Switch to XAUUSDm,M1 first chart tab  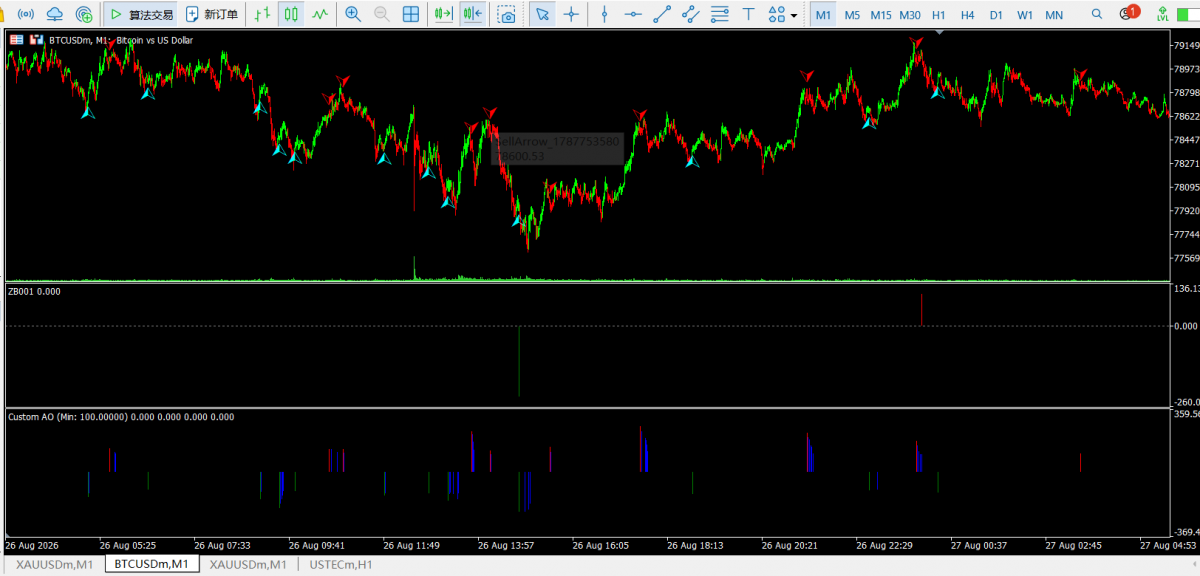tap(55, 565)
